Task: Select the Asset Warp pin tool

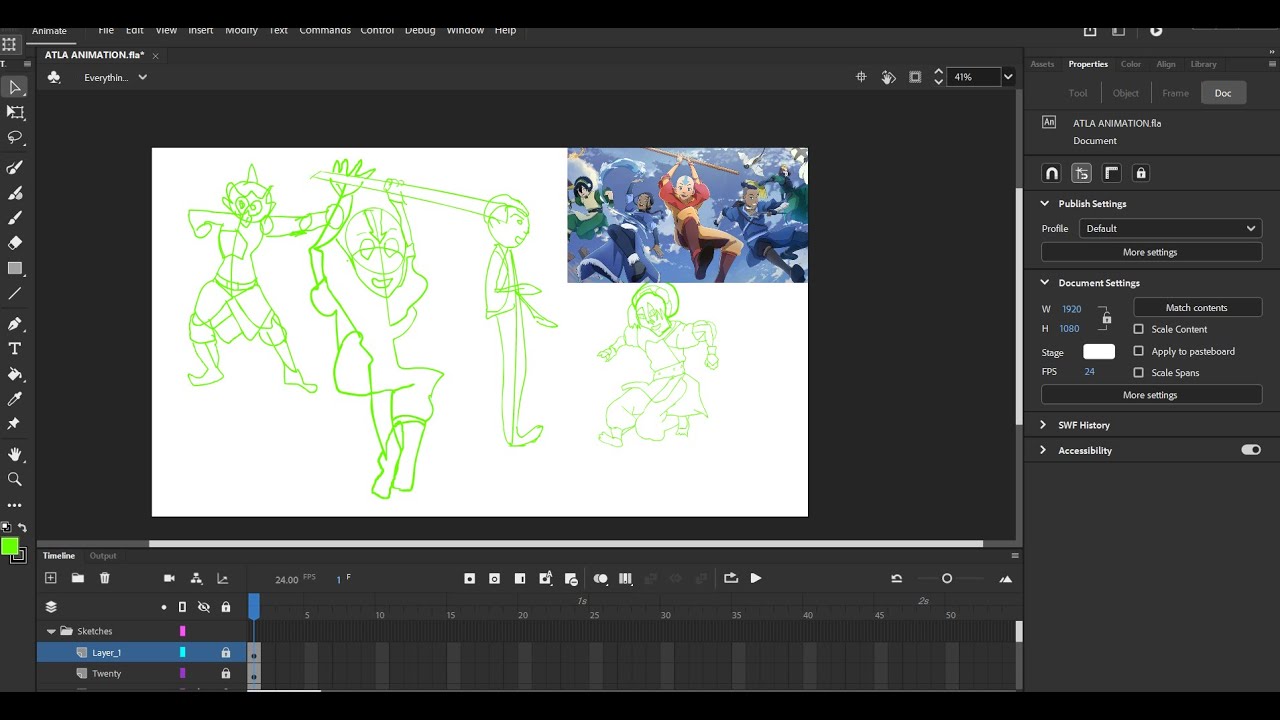Action: click(15, 424)
